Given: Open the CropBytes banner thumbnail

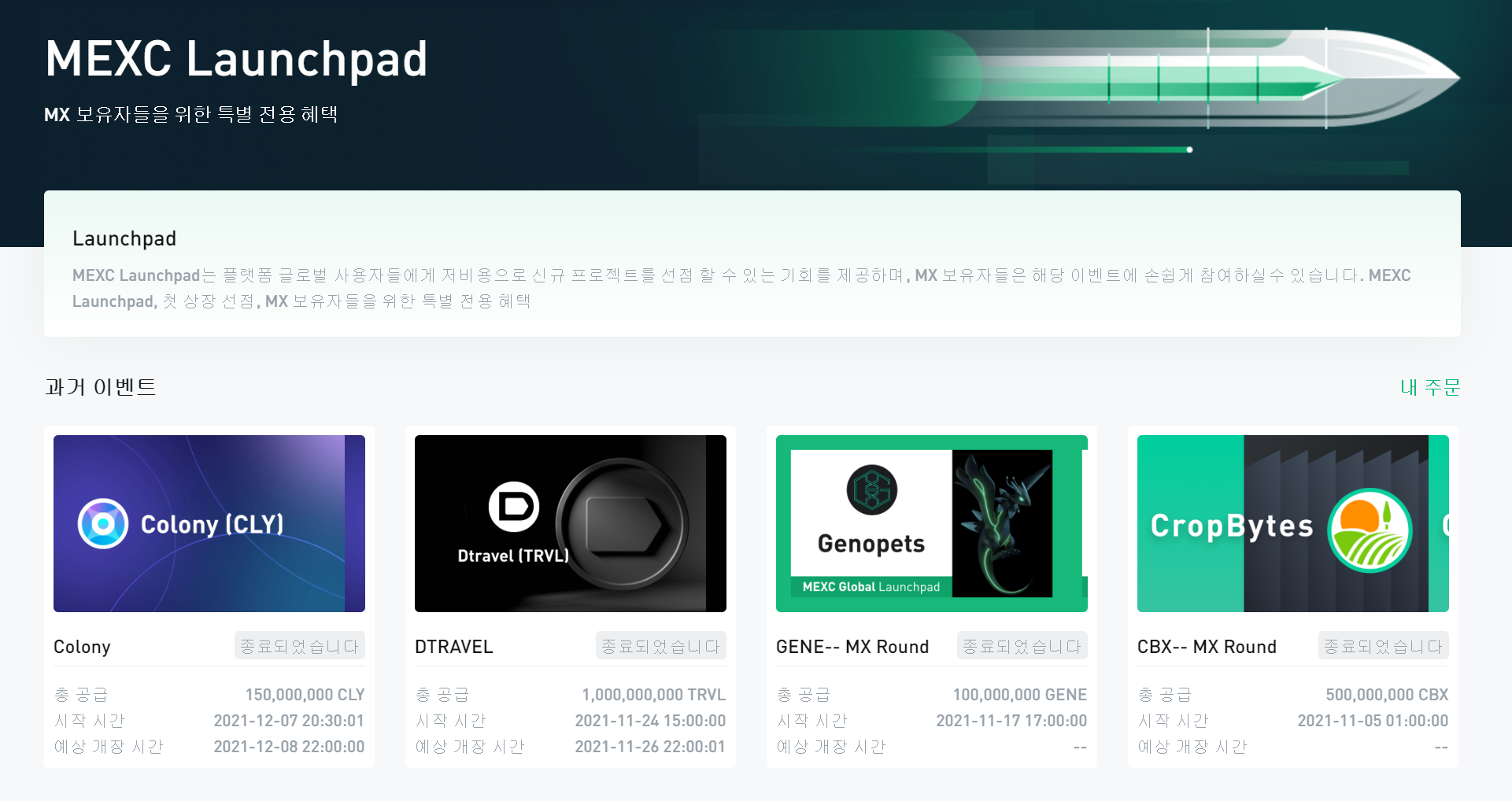Looking at the screenshot, I should (1293, 523).
